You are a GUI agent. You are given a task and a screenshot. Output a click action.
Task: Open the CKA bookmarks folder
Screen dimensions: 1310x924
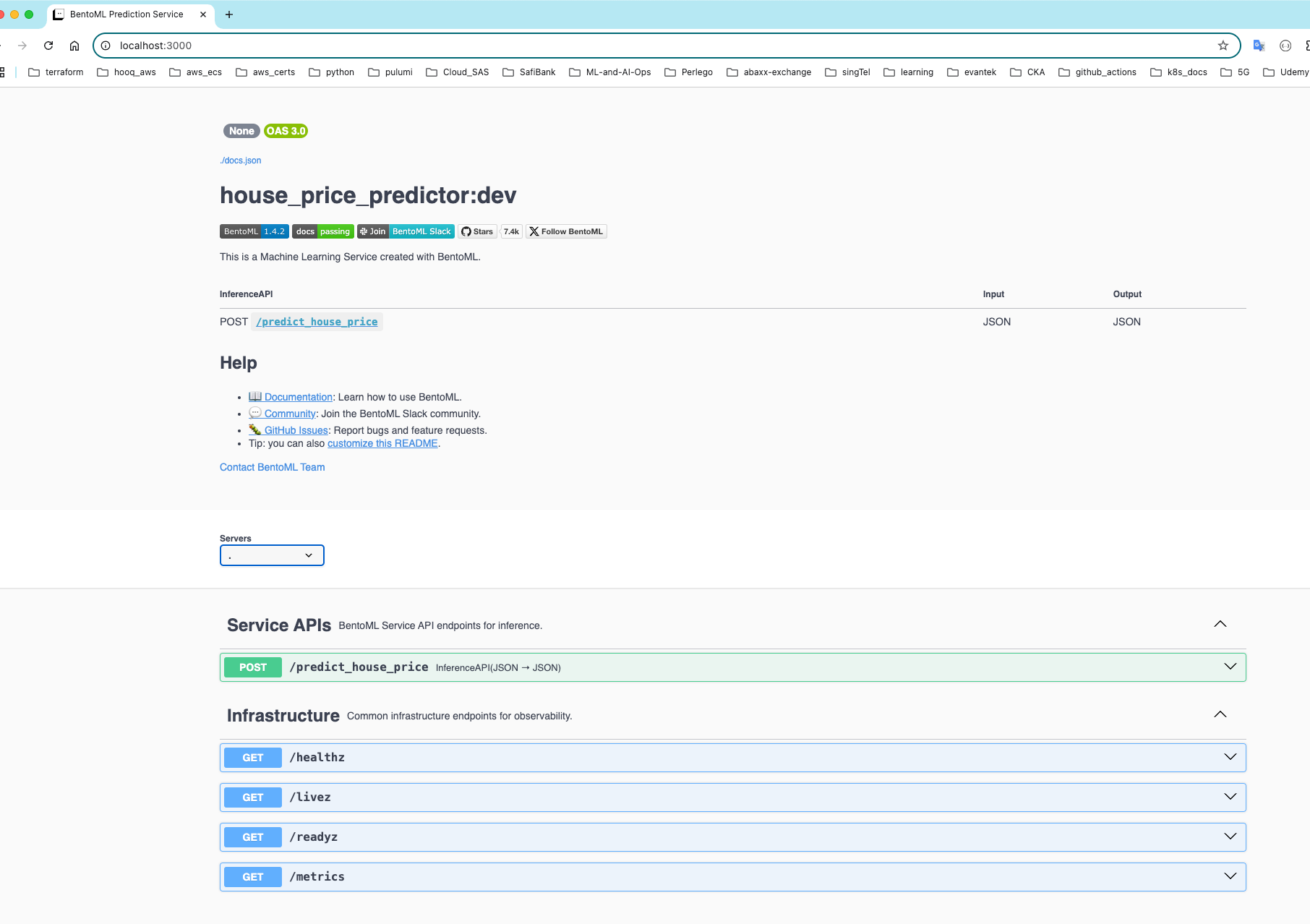[1027, 72]
